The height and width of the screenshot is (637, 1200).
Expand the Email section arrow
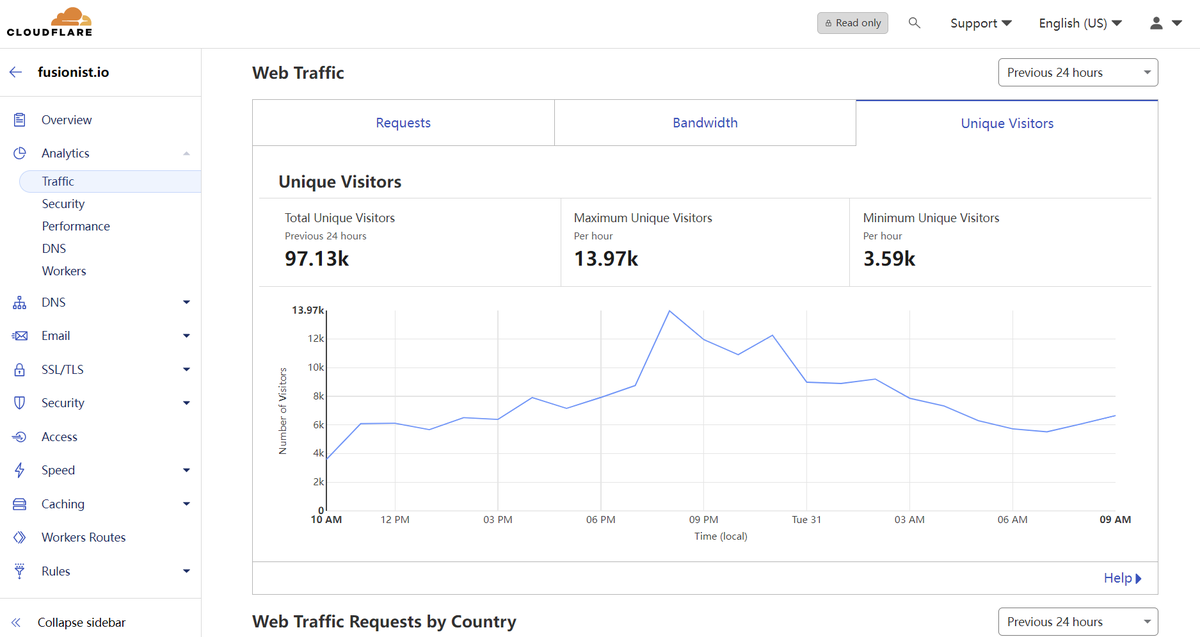click(x=186, y=336)
